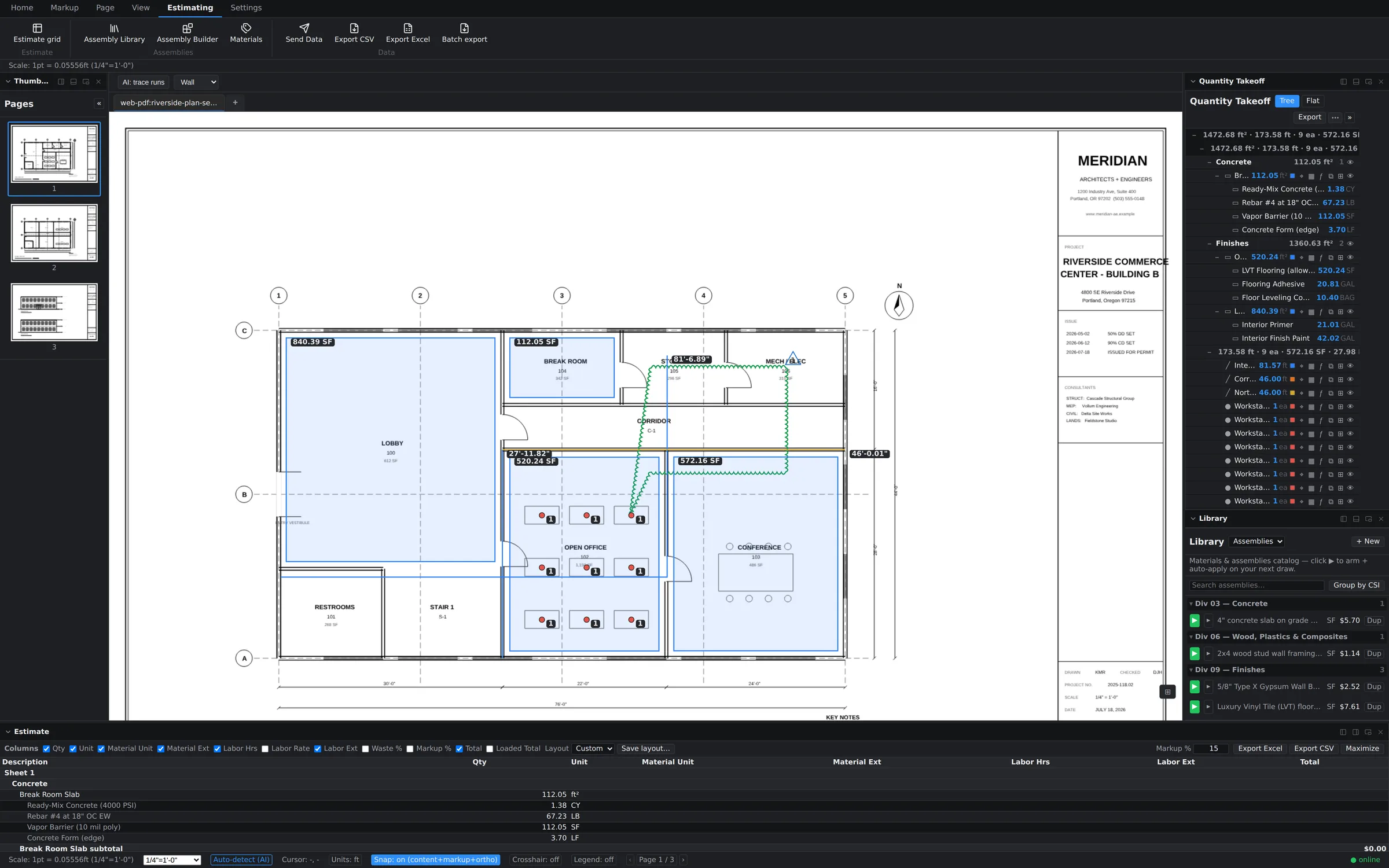
Task: Click the Save layout... button
Action: (645, 749)
